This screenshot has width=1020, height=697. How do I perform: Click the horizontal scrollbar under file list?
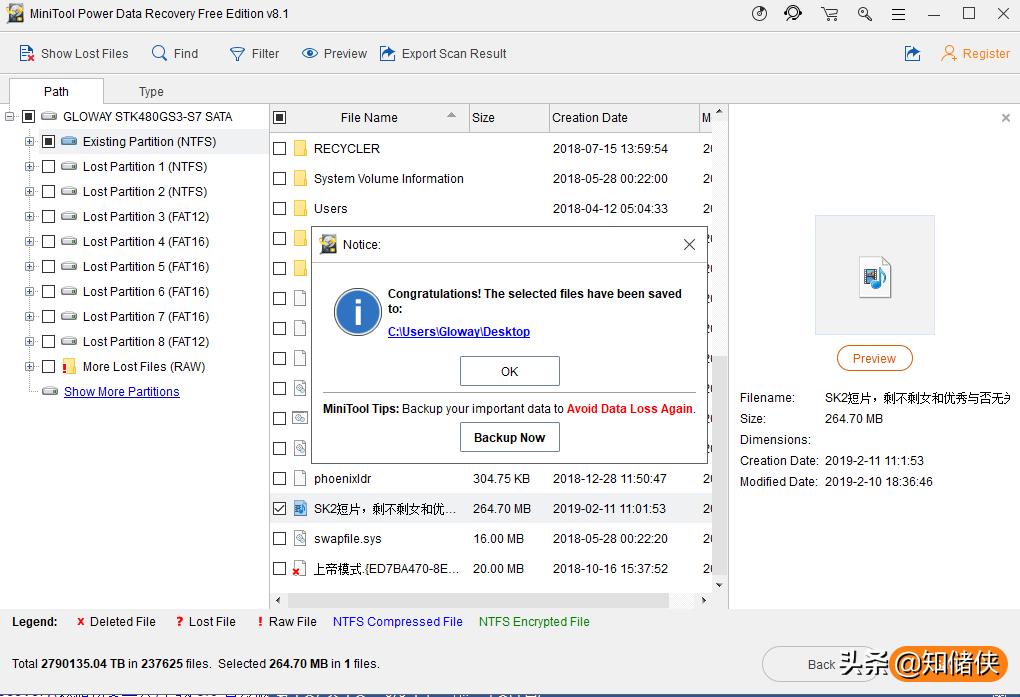point(480,601)
